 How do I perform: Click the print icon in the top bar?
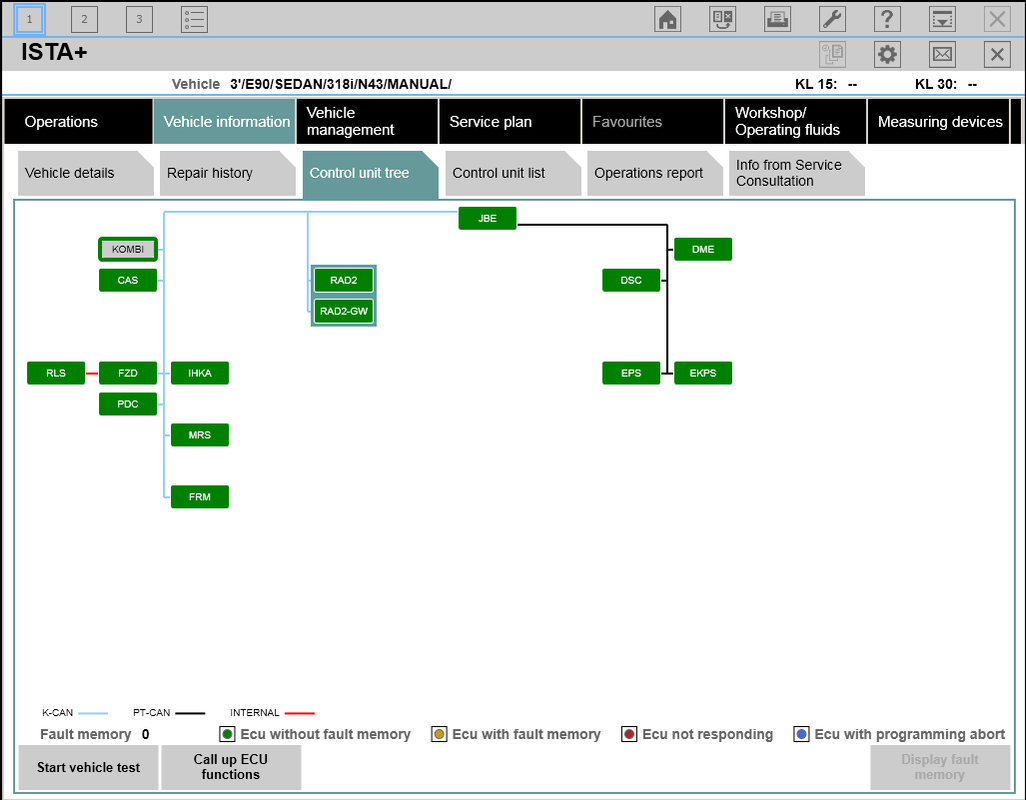pos(777,20)
